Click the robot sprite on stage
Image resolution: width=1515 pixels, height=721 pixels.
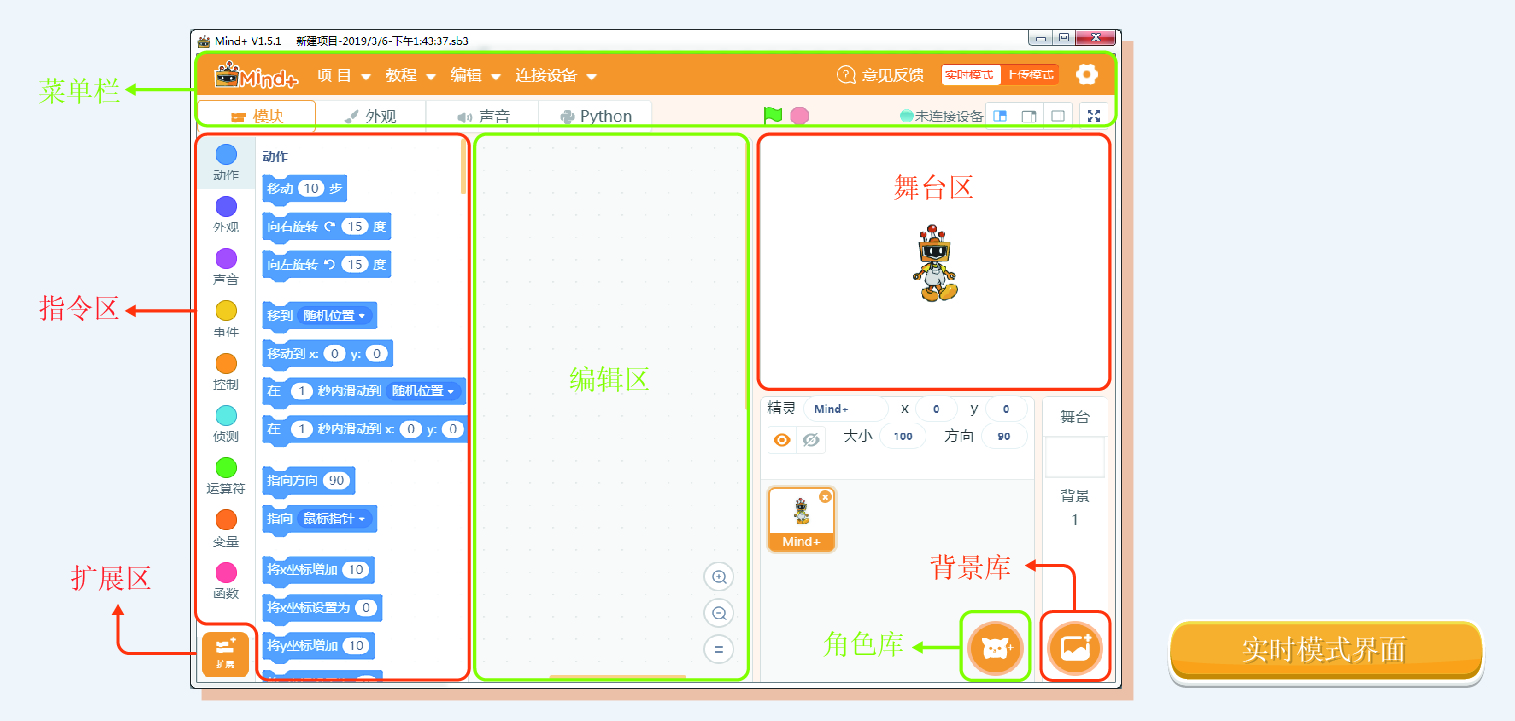tap(936, 262)
